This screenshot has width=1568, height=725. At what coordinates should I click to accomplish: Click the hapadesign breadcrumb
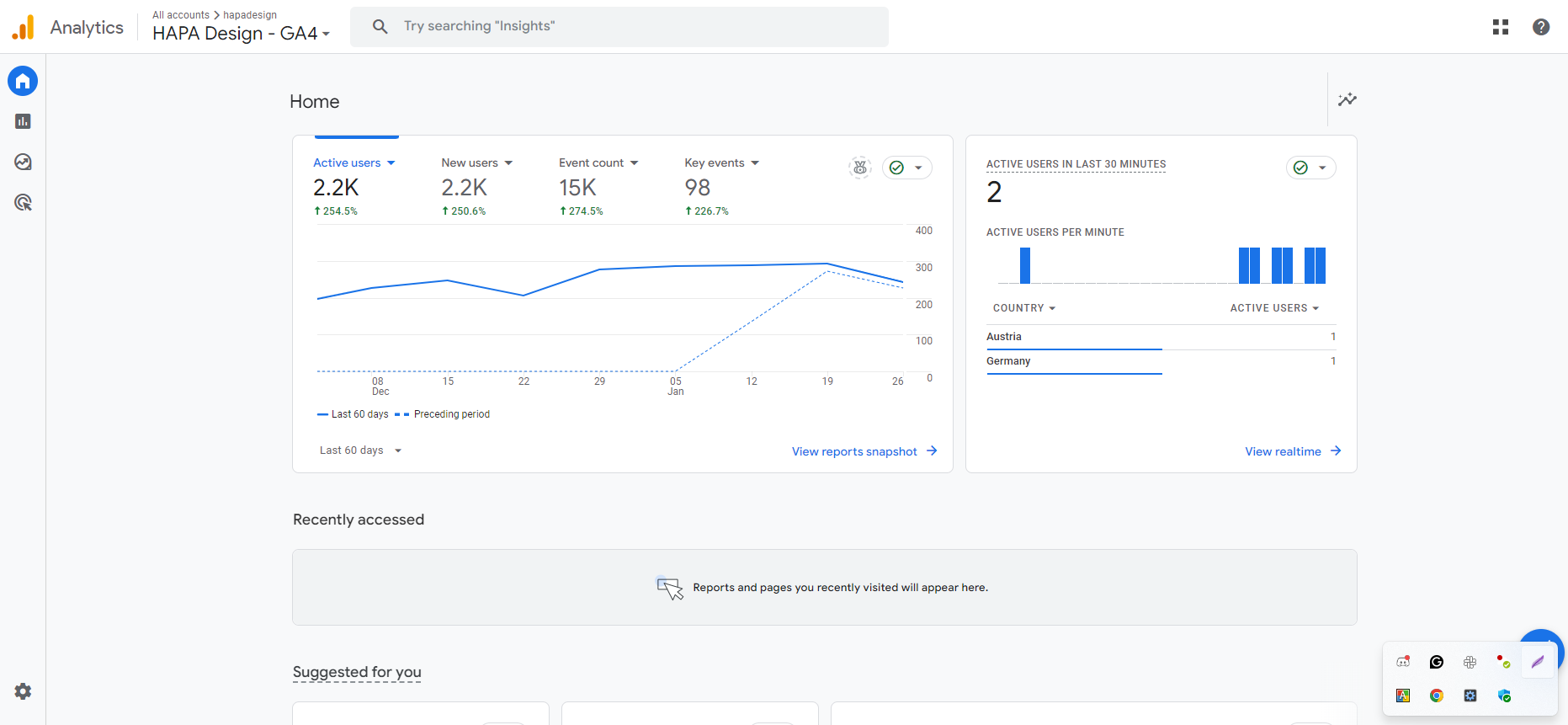tap(250, 15)
